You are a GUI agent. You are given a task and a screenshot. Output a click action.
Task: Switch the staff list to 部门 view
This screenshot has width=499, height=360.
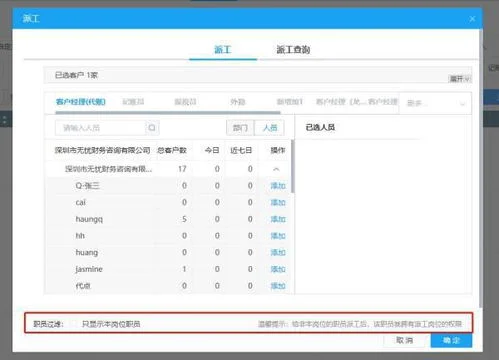240,128
